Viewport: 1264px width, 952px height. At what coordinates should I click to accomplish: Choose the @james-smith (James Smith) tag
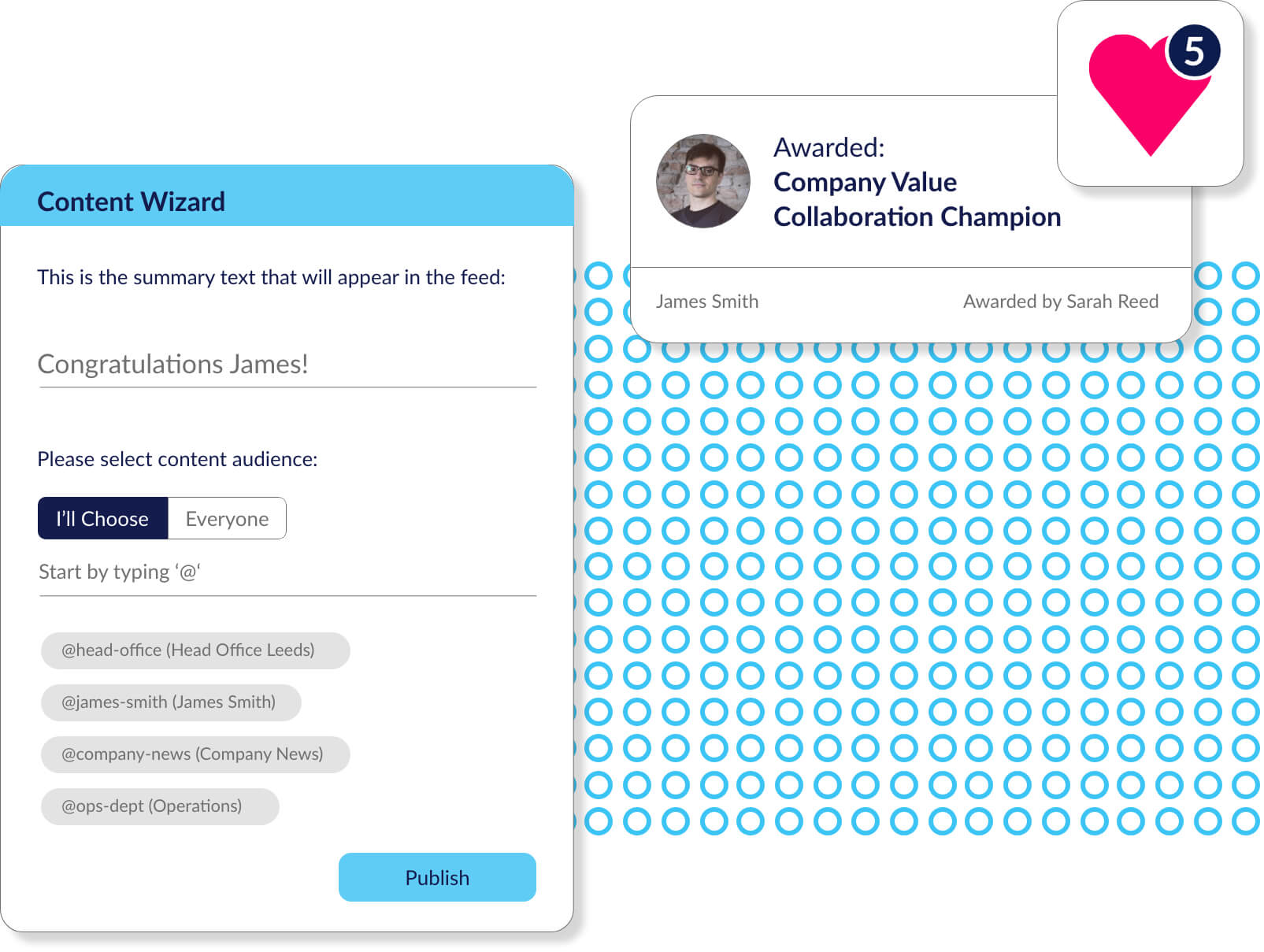pos(171,702)
